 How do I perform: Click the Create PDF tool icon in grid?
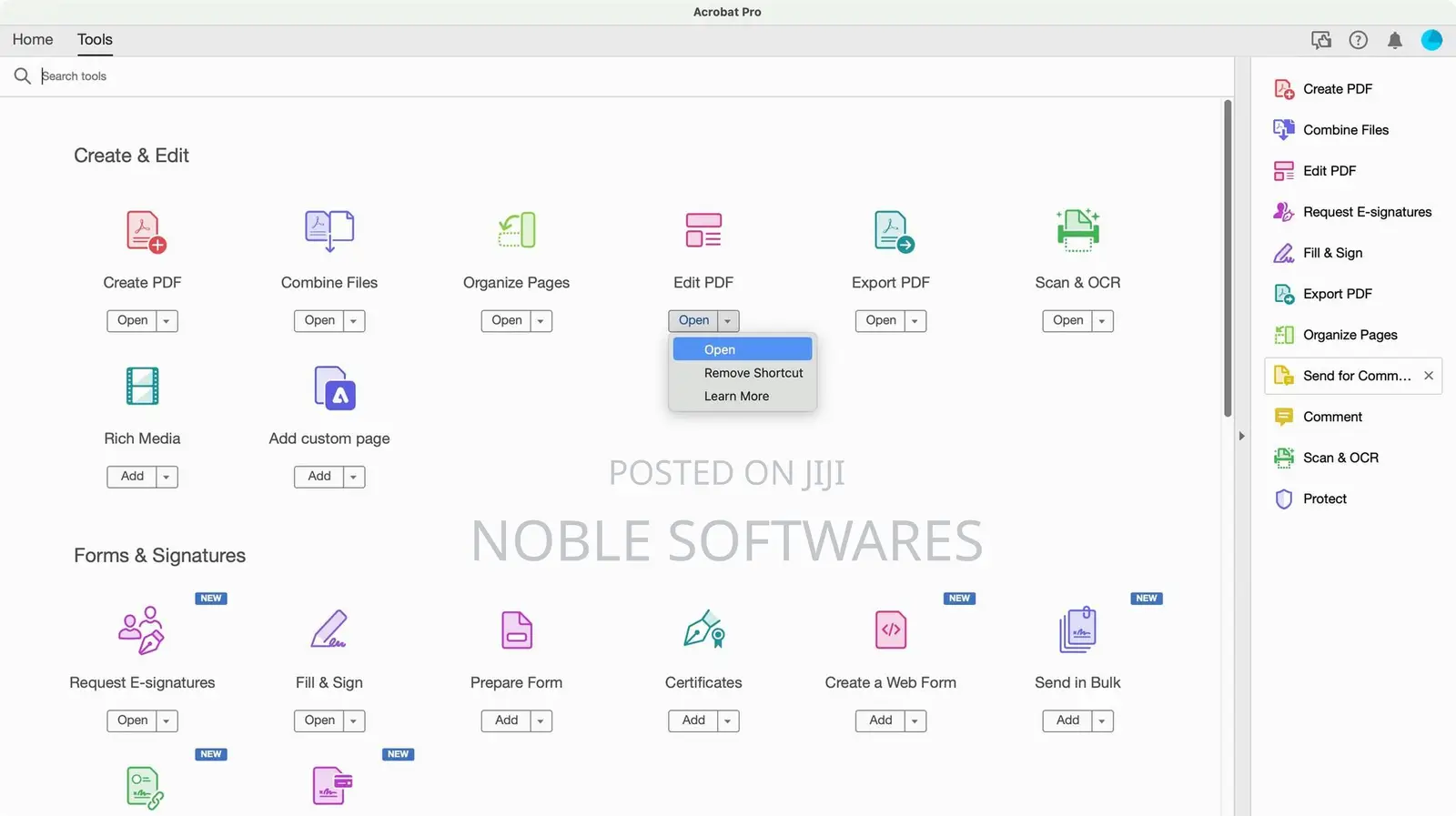pos(146,231)
